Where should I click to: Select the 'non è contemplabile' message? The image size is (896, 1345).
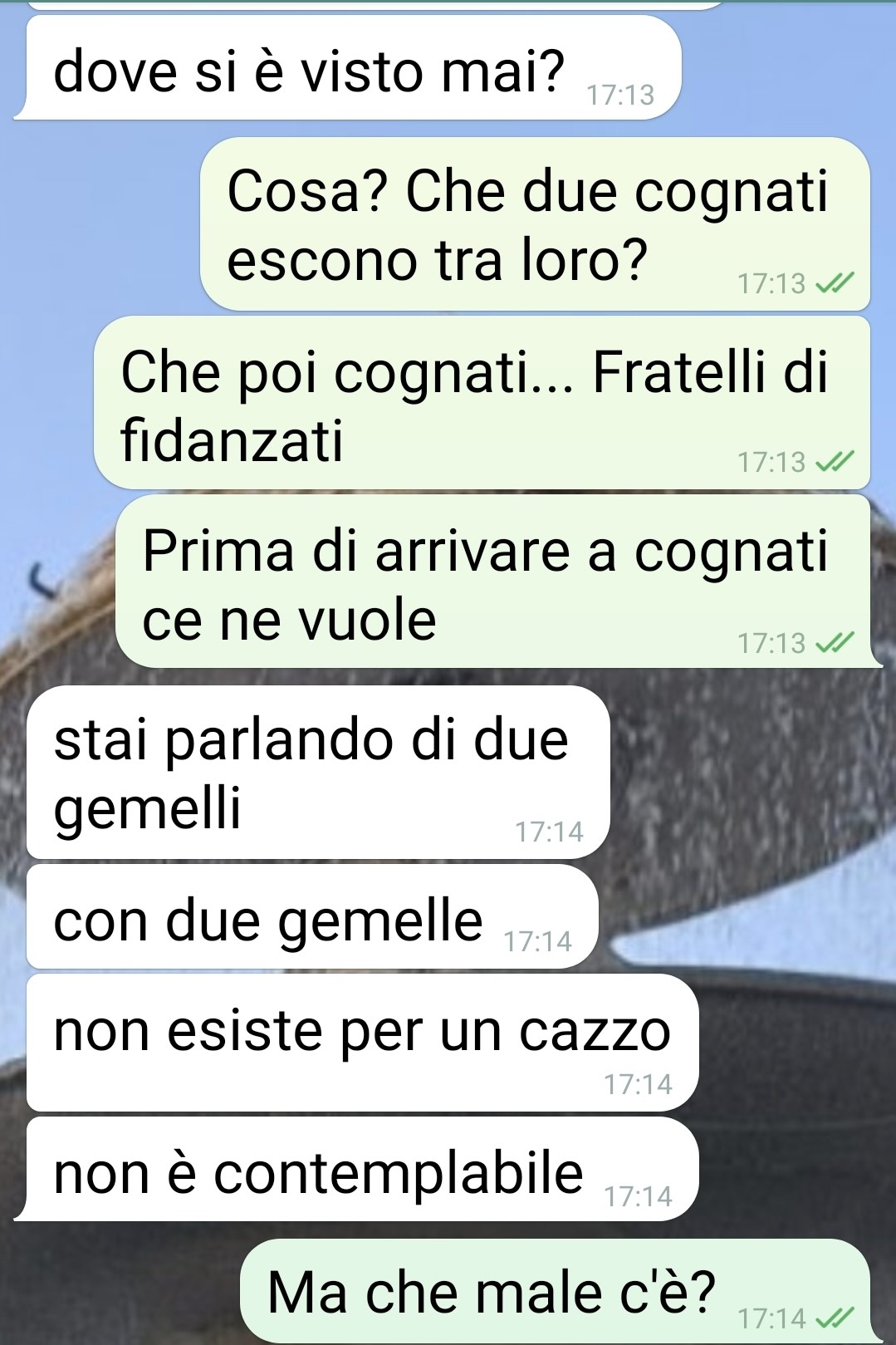(x=356, y=1169)
